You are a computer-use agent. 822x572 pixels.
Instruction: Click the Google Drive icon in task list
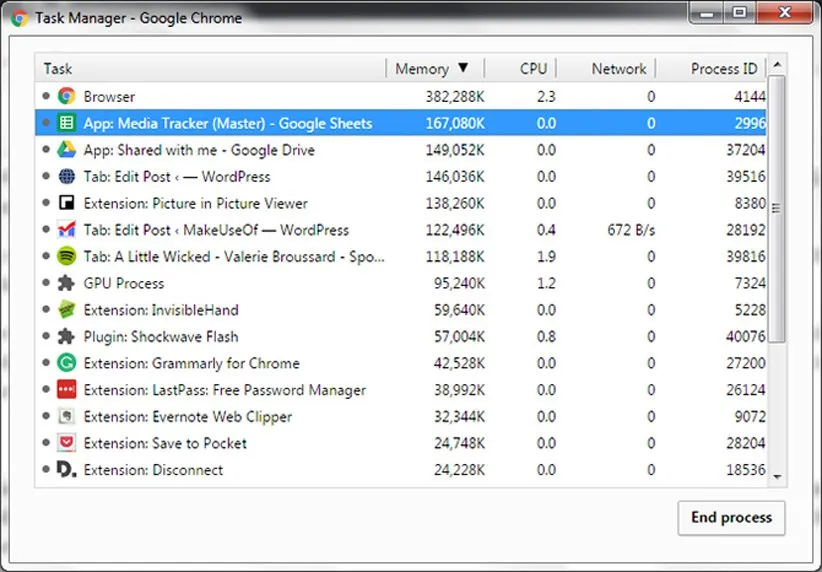click(x=67, y=150)
